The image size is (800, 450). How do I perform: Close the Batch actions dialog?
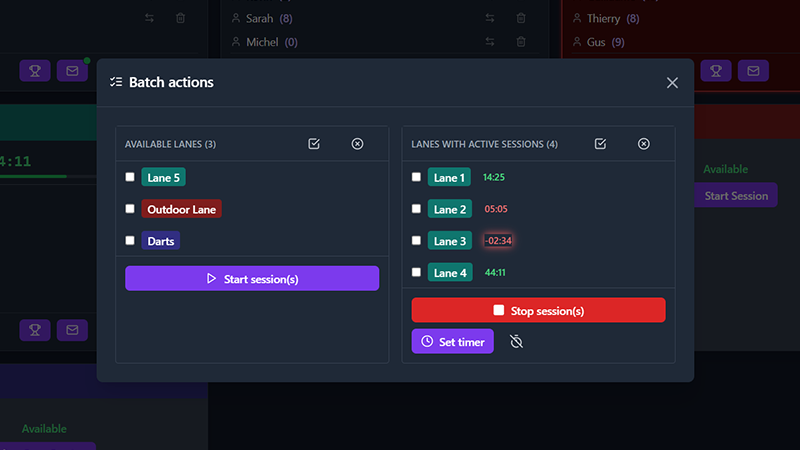(x=672, y=83)
